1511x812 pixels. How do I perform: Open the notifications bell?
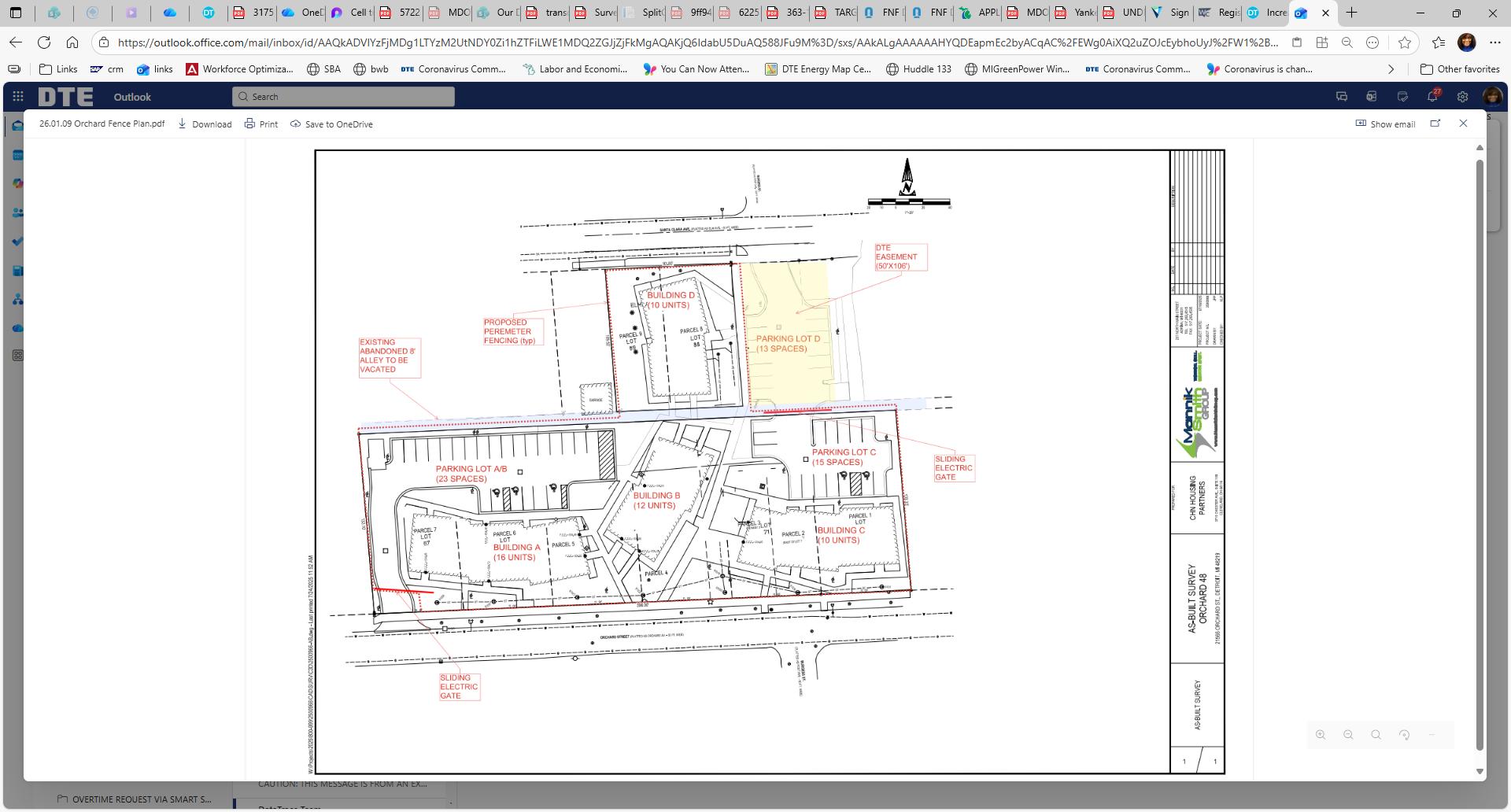[x=1432, y=97]
